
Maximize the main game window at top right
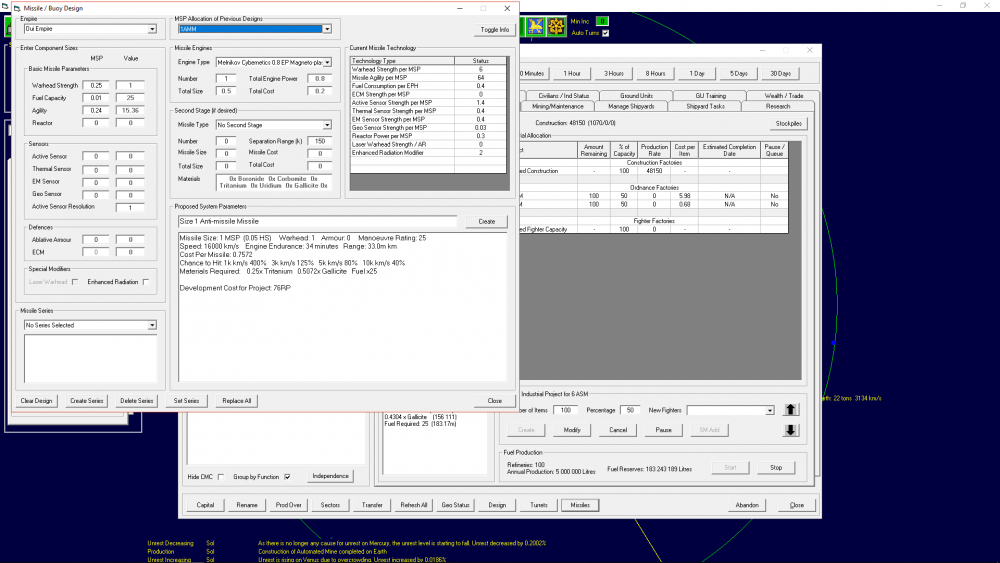963,5
